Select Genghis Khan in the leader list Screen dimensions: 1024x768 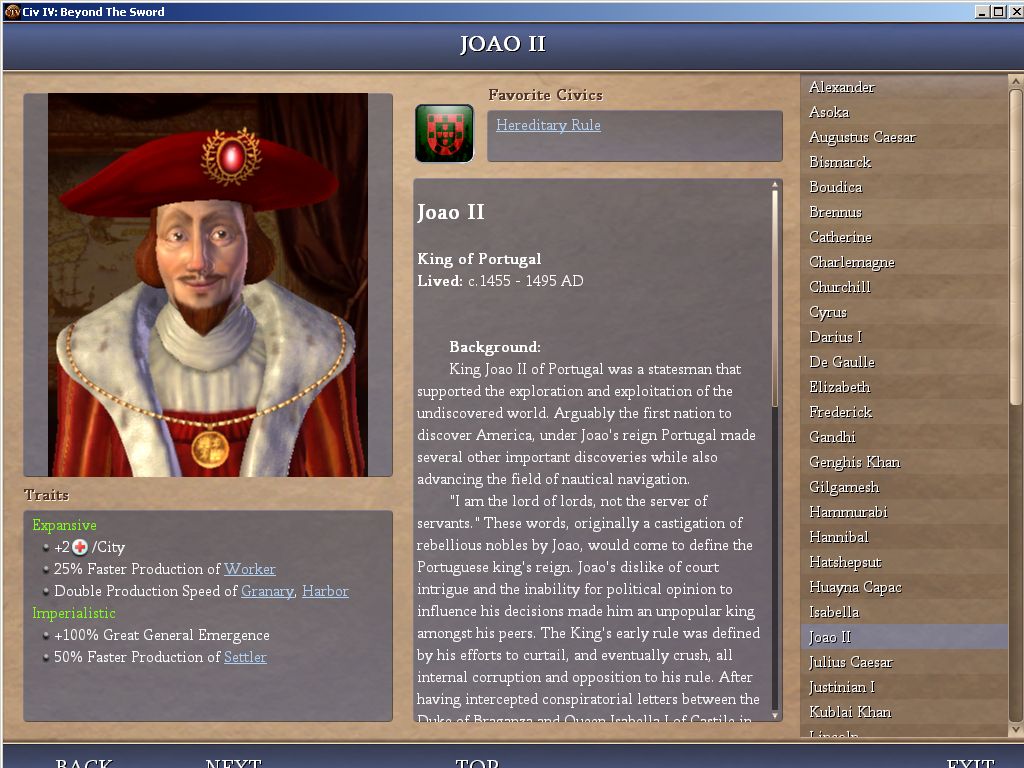pyautogui.click(x=904, y=462)
